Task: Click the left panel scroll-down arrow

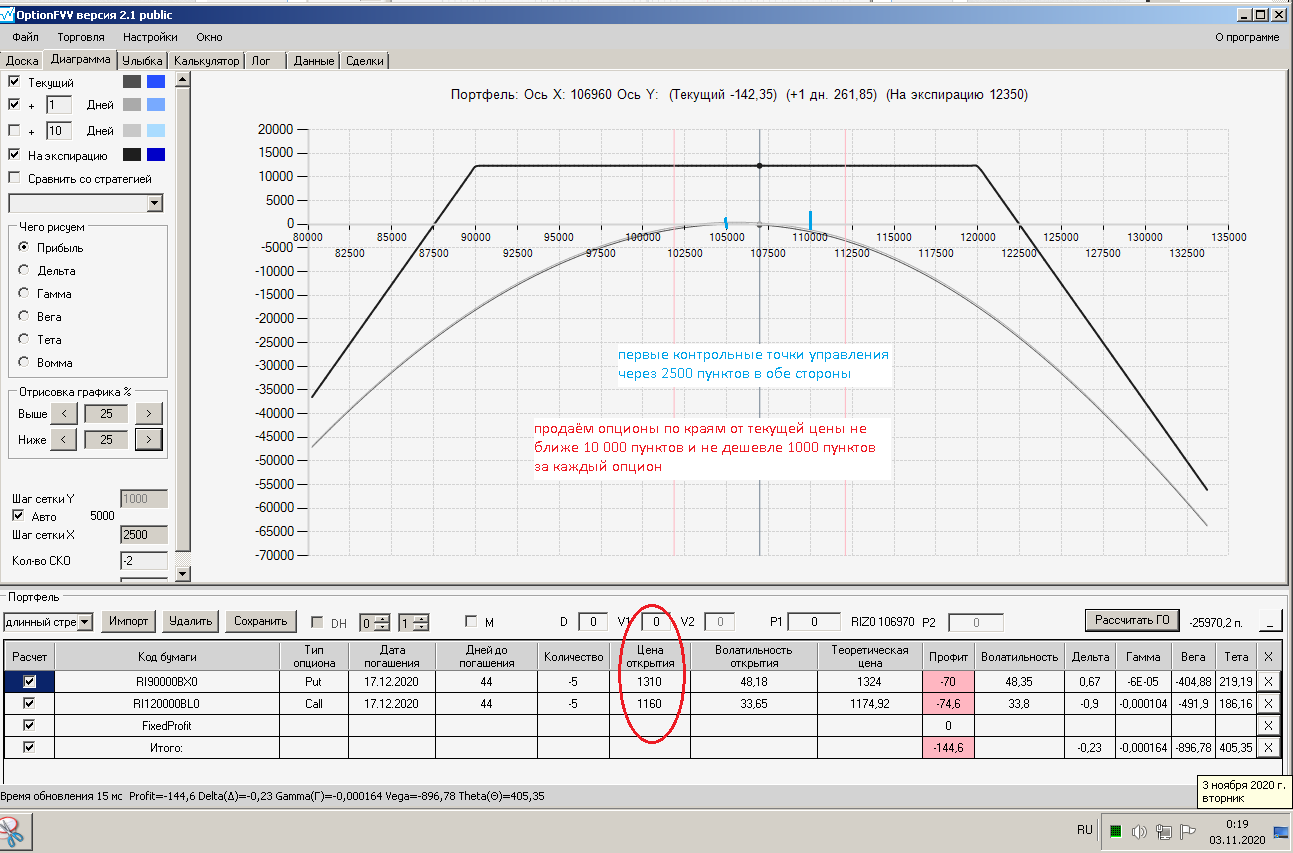Action: [x=182, y=574]
